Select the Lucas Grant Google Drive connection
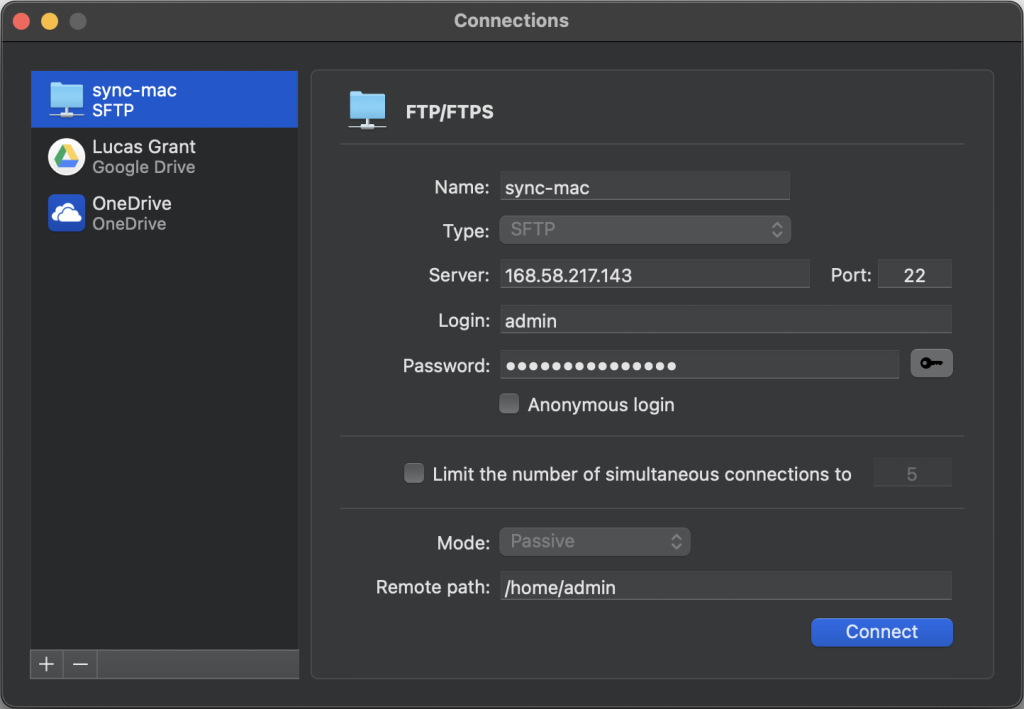The image size is (1024, 709). point(165,156)
